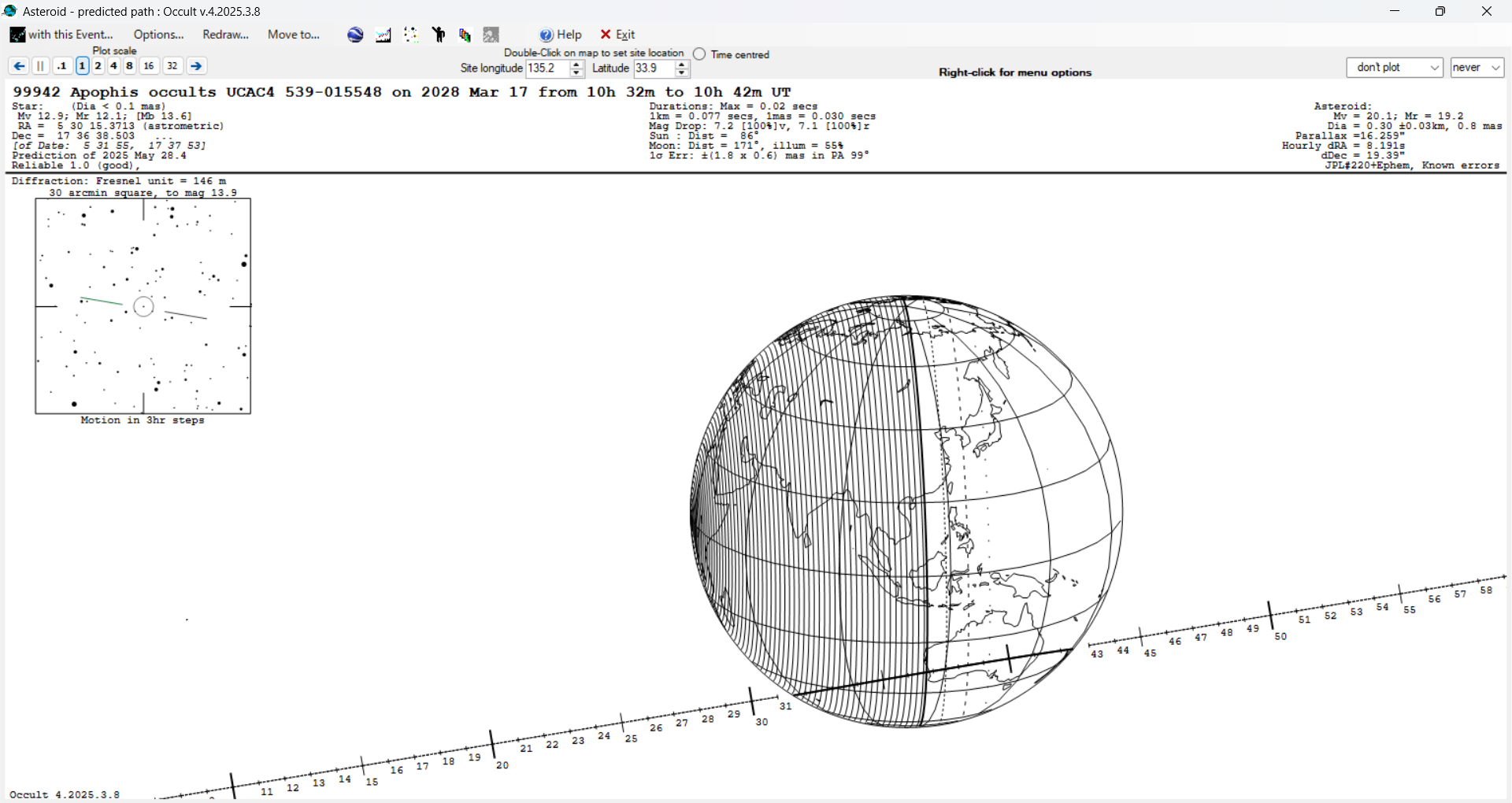Click the 'Parallax =16.259"' line

(1350, 136)
